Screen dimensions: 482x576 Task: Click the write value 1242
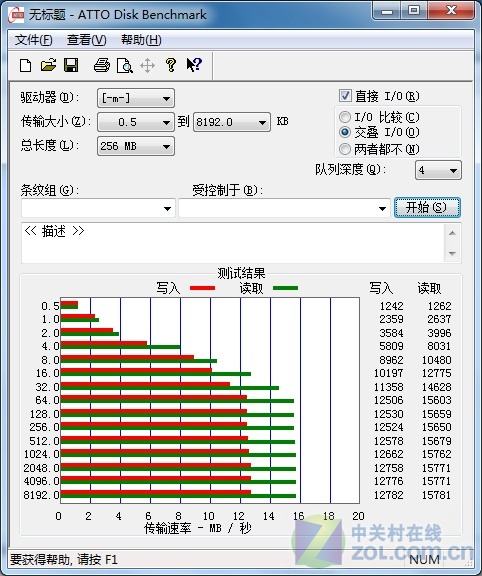[x=391, y=306]
